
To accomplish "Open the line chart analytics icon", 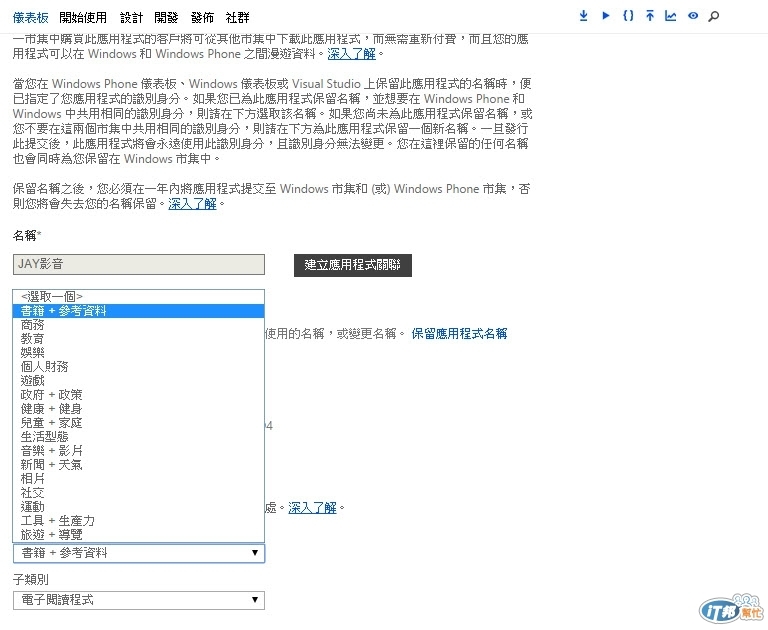I will [671, 16].
